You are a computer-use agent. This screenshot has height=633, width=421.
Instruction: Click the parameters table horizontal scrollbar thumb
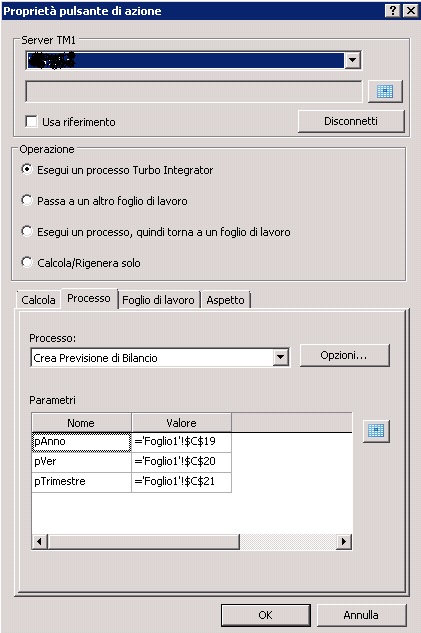143,541
